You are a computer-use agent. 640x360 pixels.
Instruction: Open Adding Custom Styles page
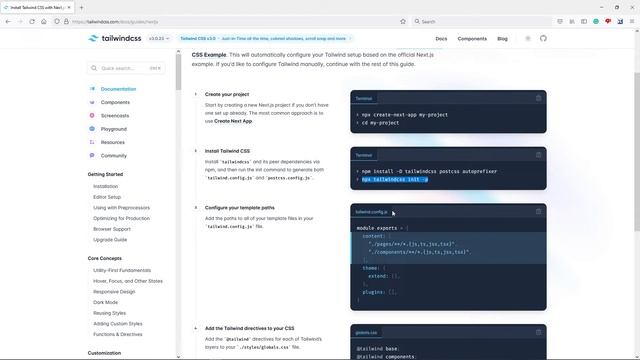coord(118,324)
